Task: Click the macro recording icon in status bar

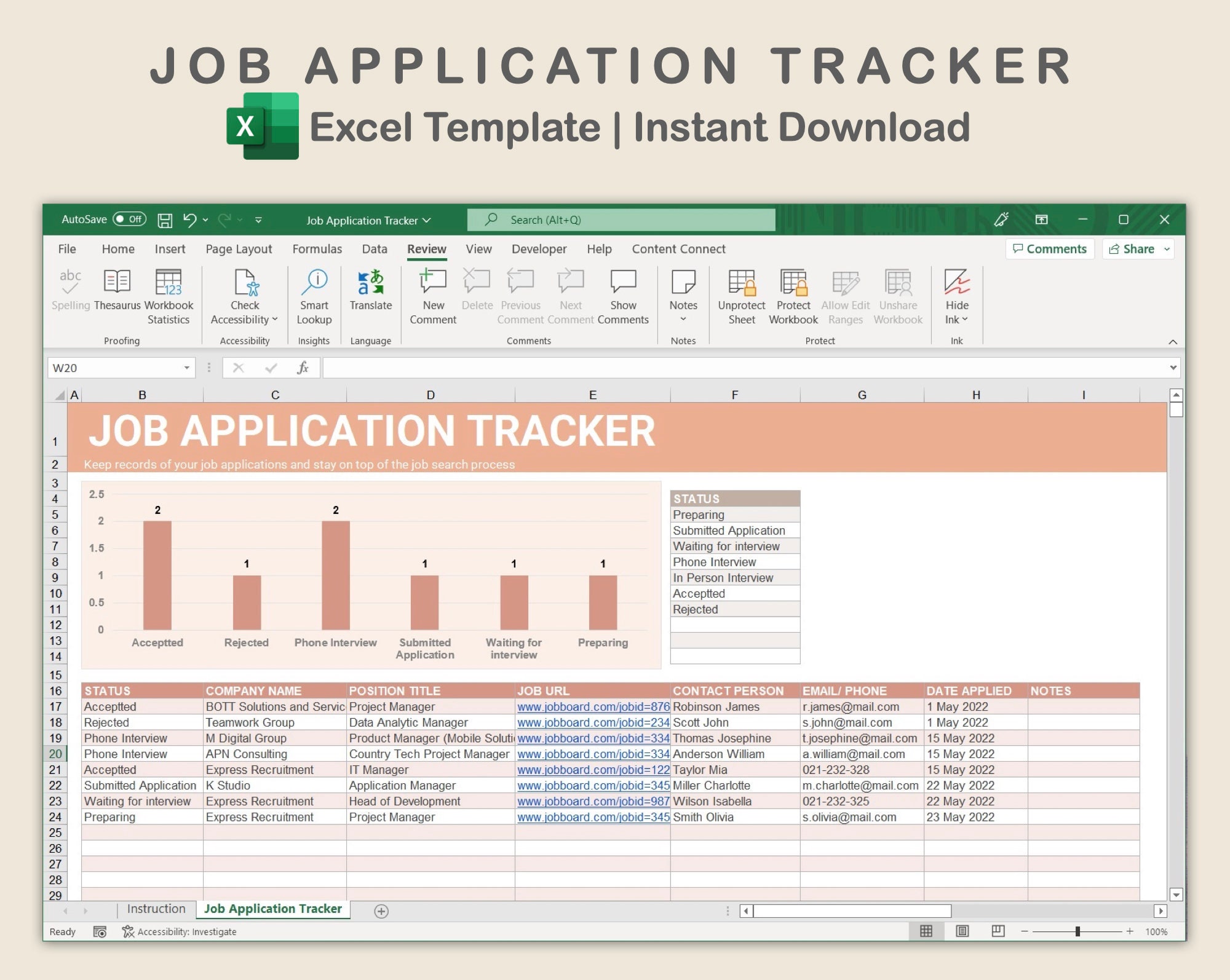Action: 100,931
